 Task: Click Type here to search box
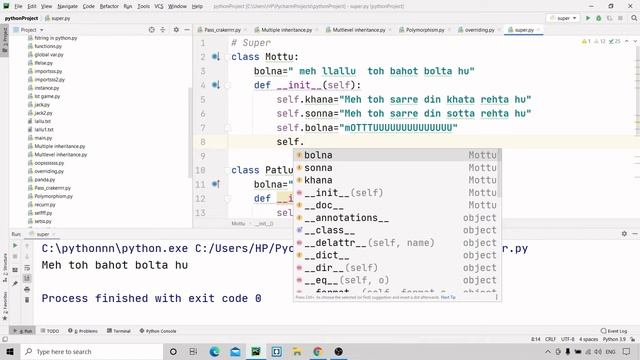(x=92, y=351)
